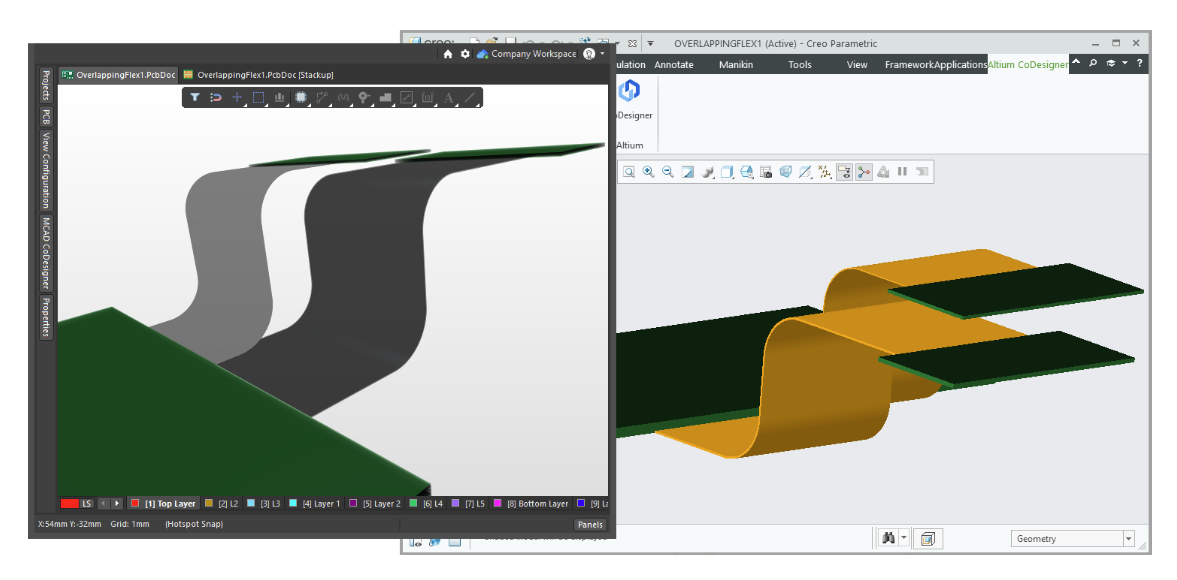Viewport: 1177px width, 580px height.
Task: Click the Refit zoom icon in Creo
Action: (628, 172)
